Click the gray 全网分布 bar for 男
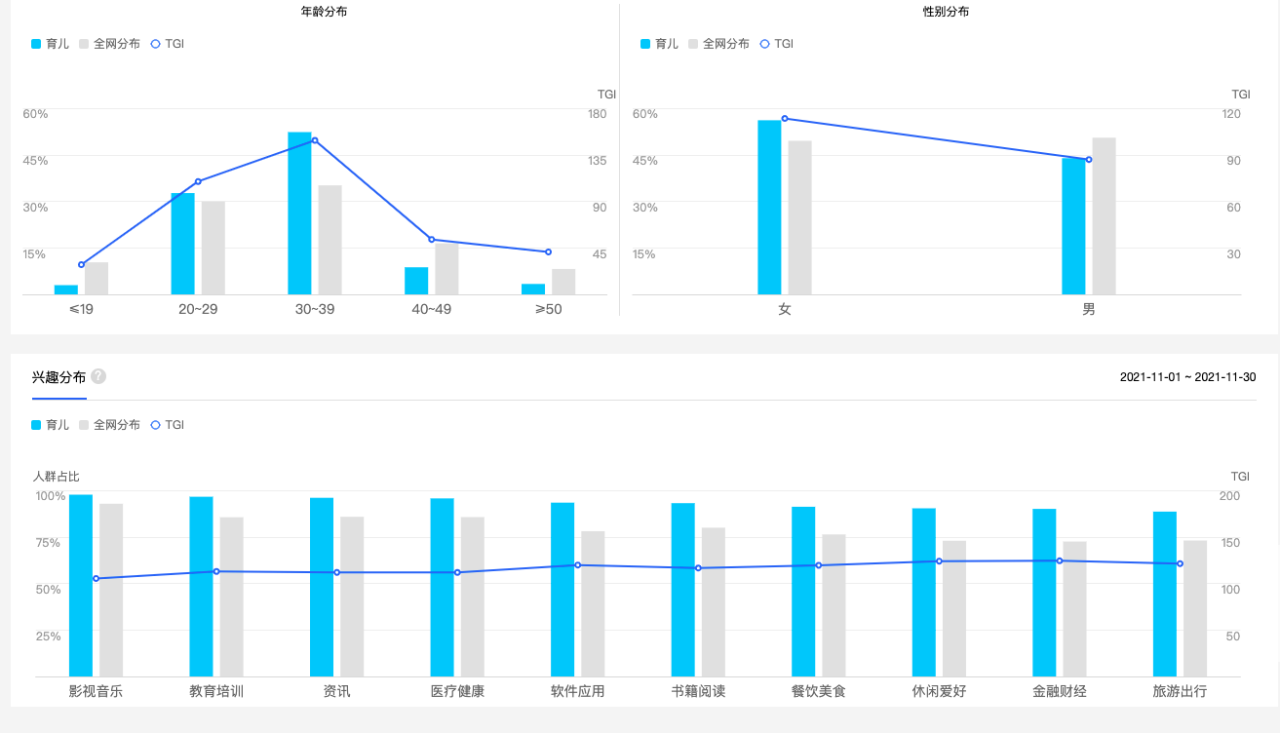This screenshot has width=1280, height=733. pos(1104,216)
